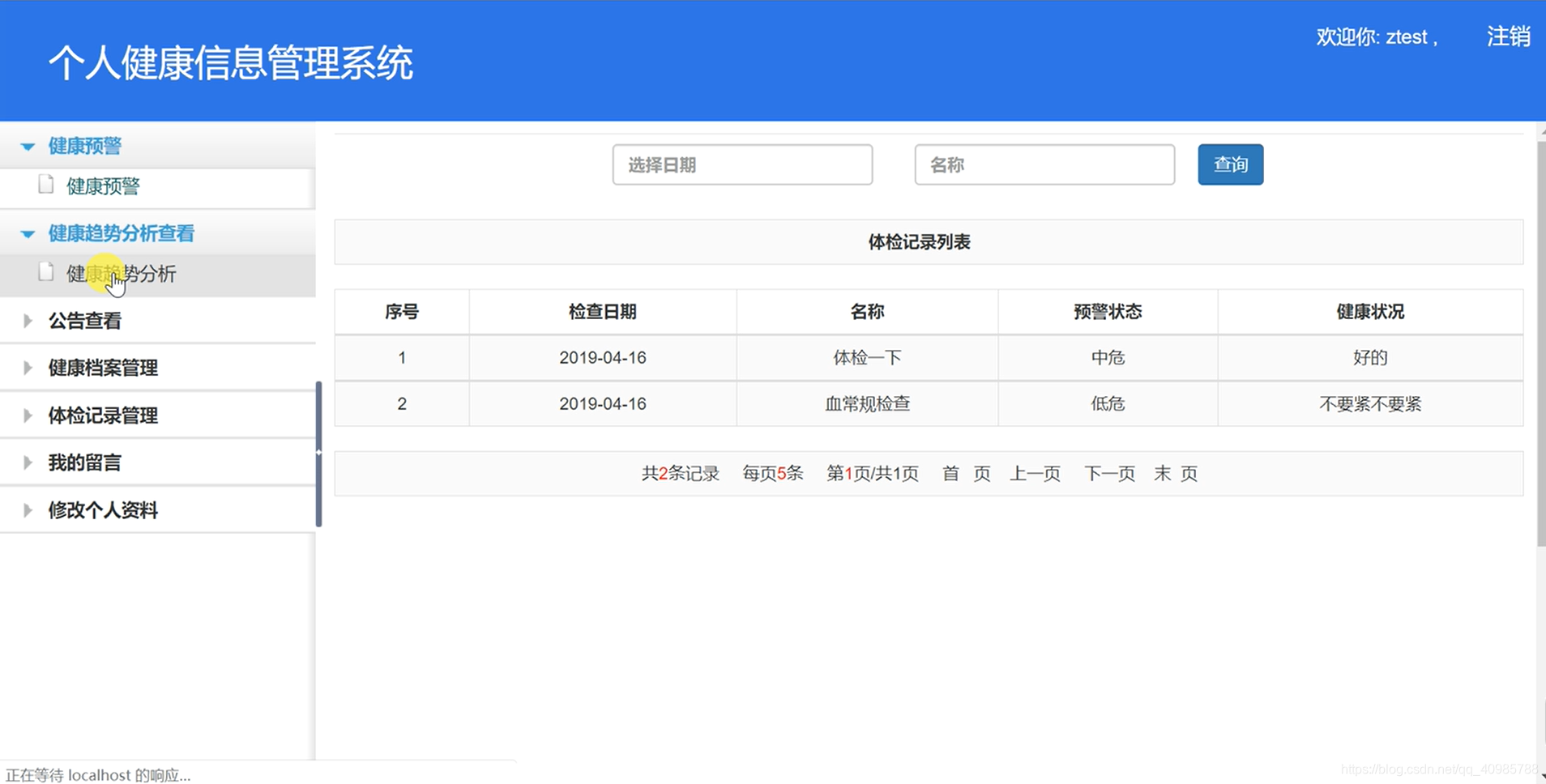The height and width of the screenshot is (784, 1546).
Task: Click the 第1页/共1页 page indicator
Action: coord(873,474)
